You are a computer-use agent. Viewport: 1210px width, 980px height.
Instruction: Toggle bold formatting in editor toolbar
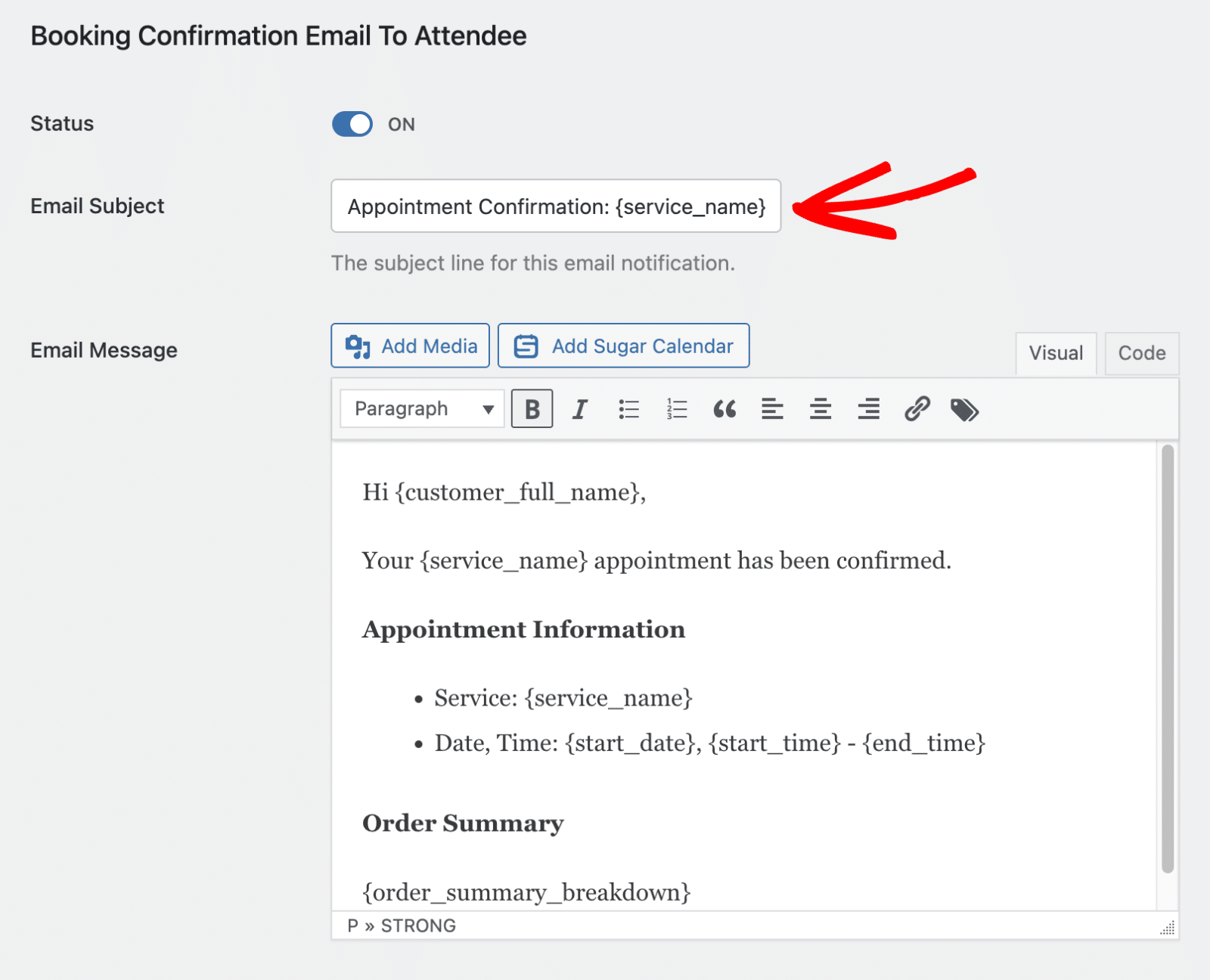532,409
